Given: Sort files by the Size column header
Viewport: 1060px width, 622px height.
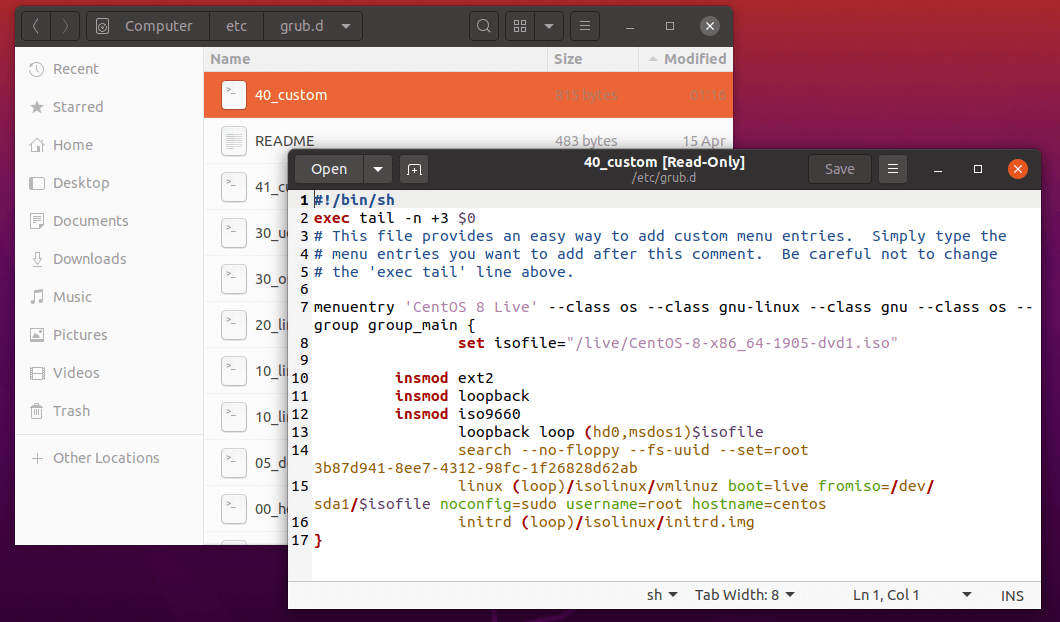Looking at the screenshot, I should tap(568, 59).
